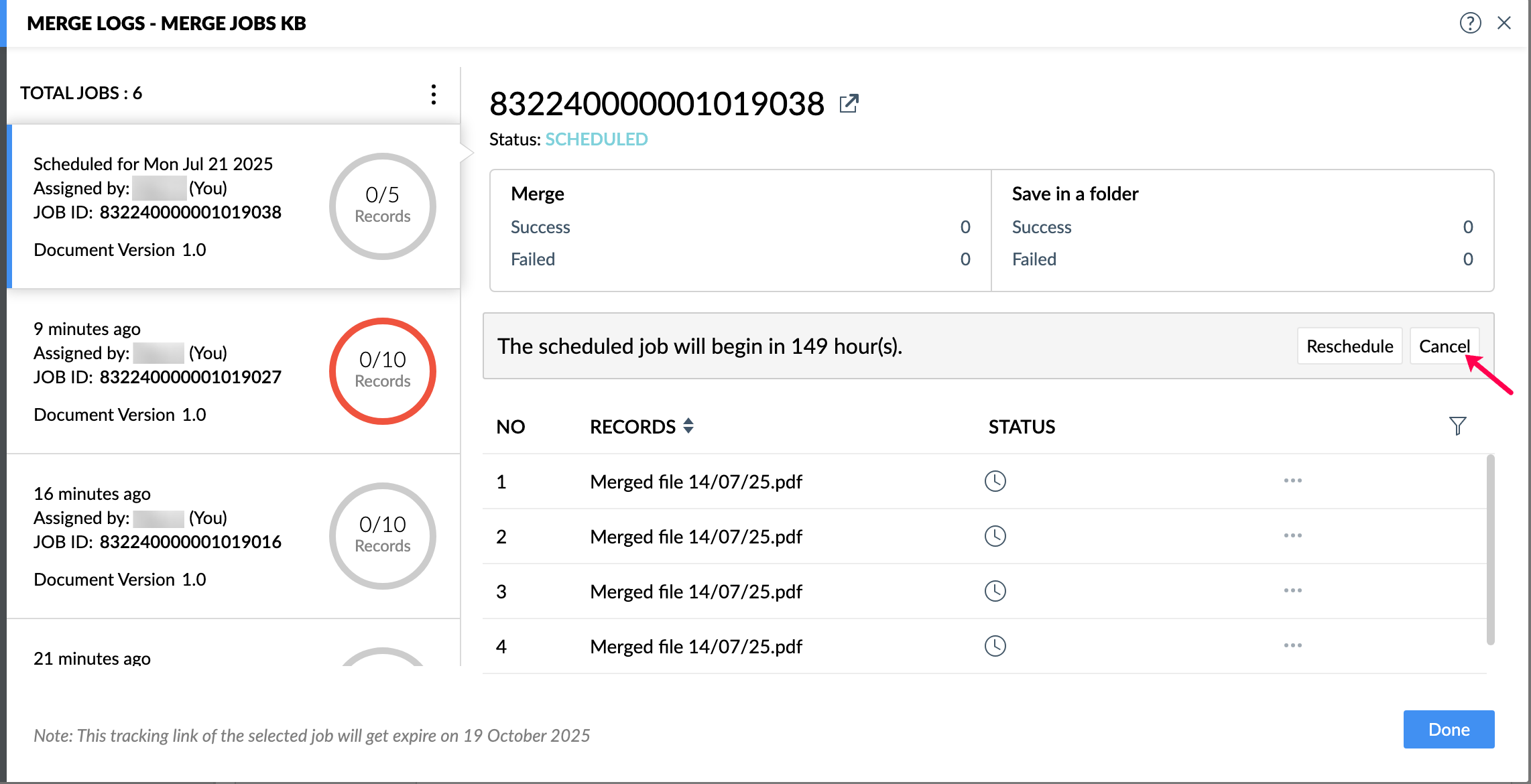Screen dimensions: 1531x784
Task: Open the Total Jobs three-dot menu
Action: [x=434, y=94]
